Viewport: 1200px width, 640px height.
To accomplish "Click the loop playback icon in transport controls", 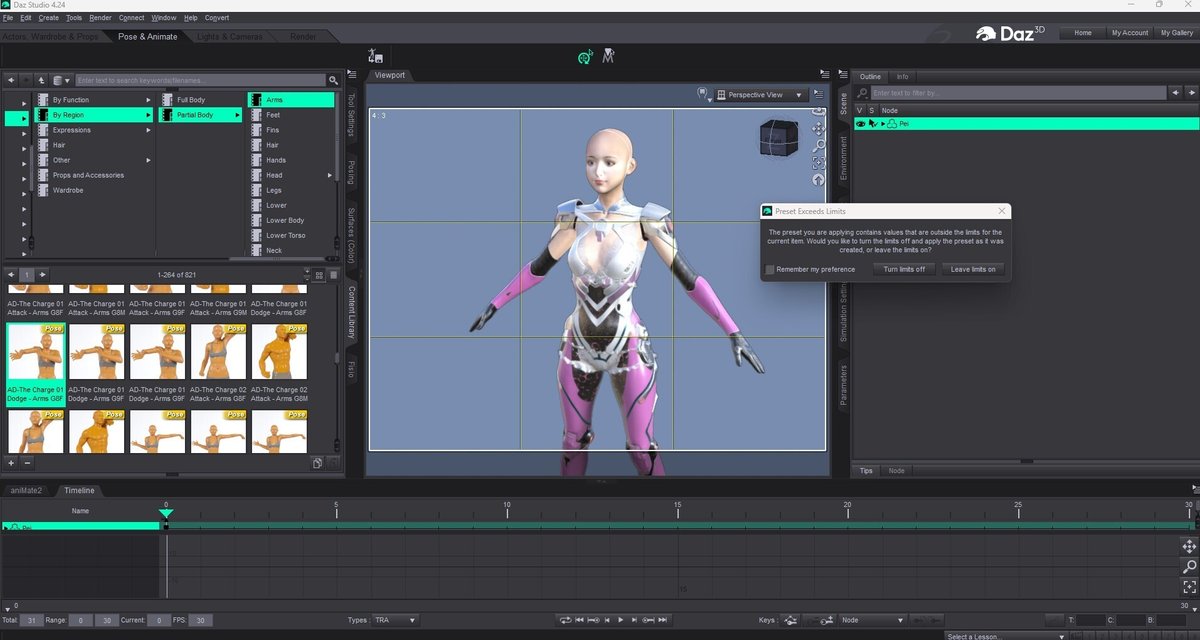I will click(x=565, y=620).
